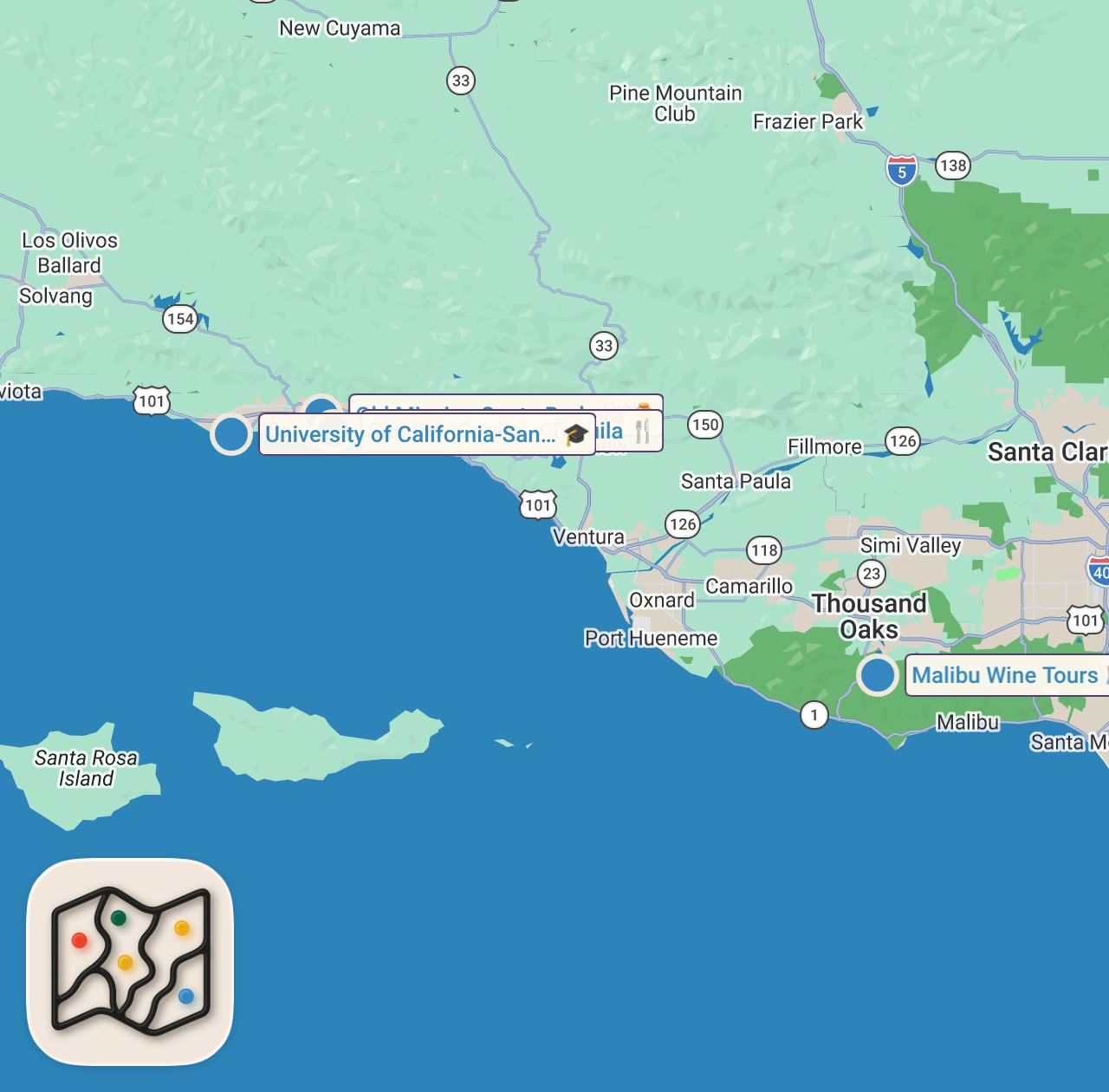
Task: Click the Simi Valley label
Action: [x=911, y=545]
